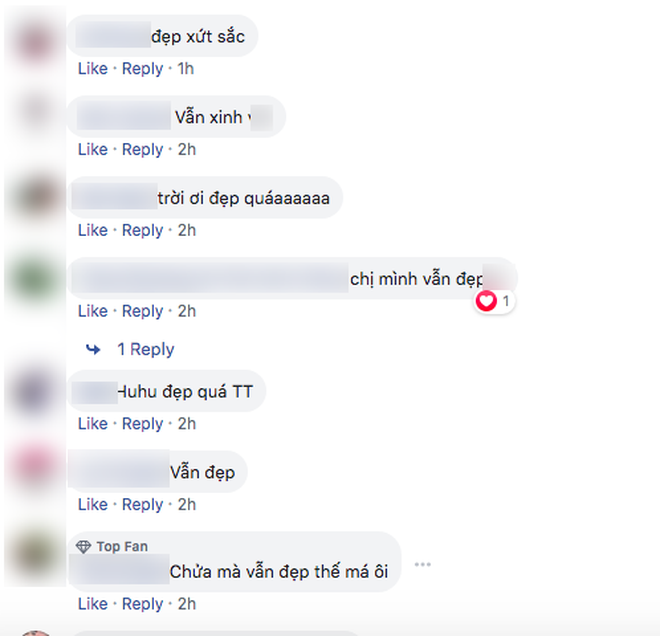
Task: Open the avatar of the Top Fan commenter
Action: (x=35, y=555)
